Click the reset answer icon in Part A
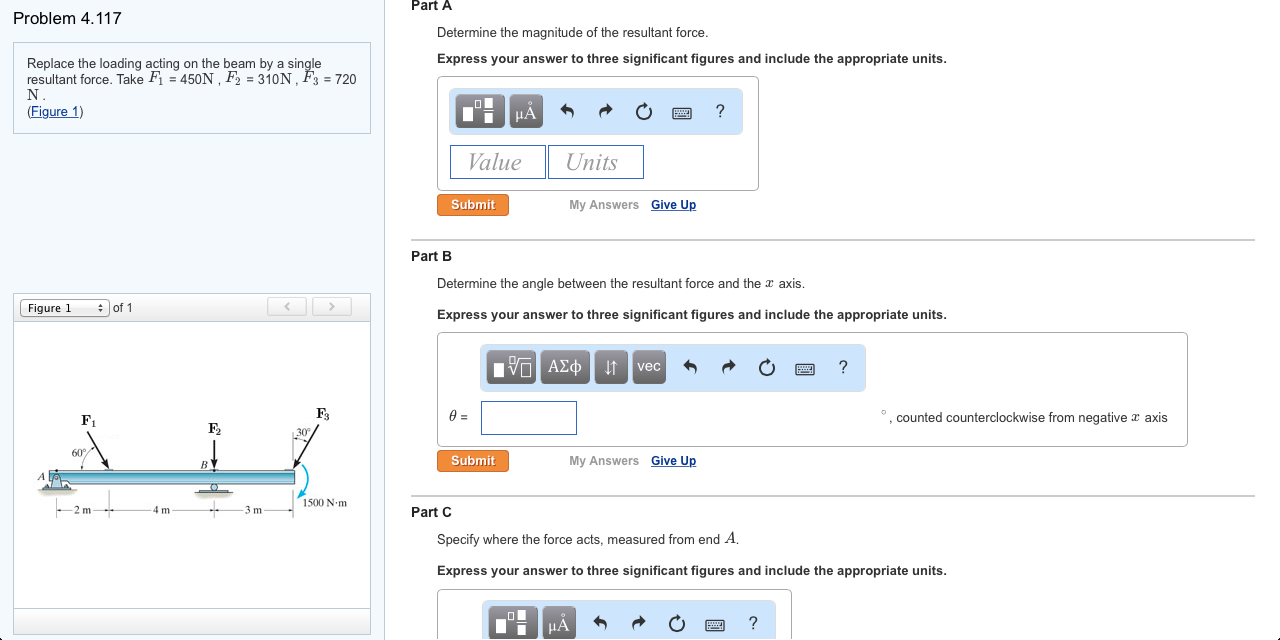 [x=643, y=111]
